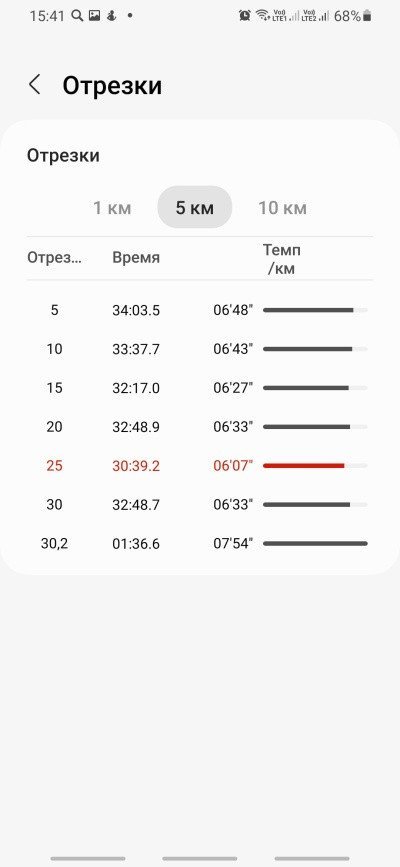The image size is (400, 867).
Task: Switch to the 10 км split tab
Action: click(x=282, y=208)
